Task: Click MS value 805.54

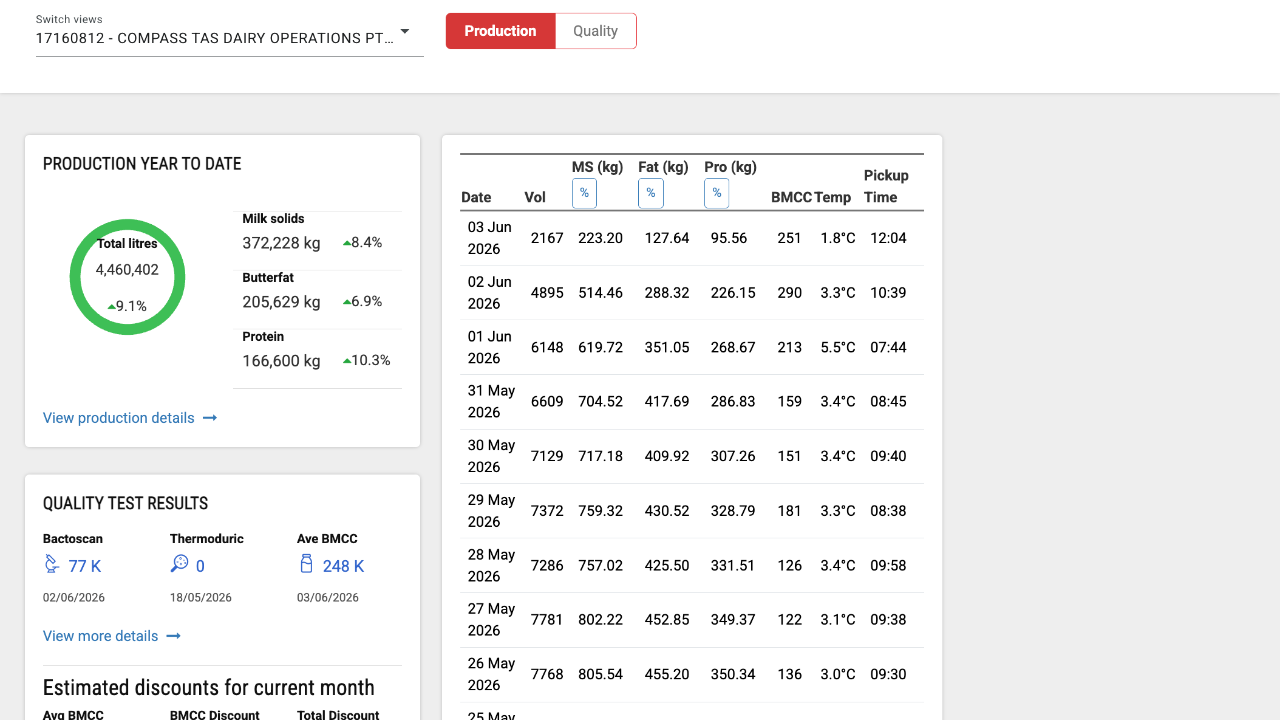Action: click(601, 674)
